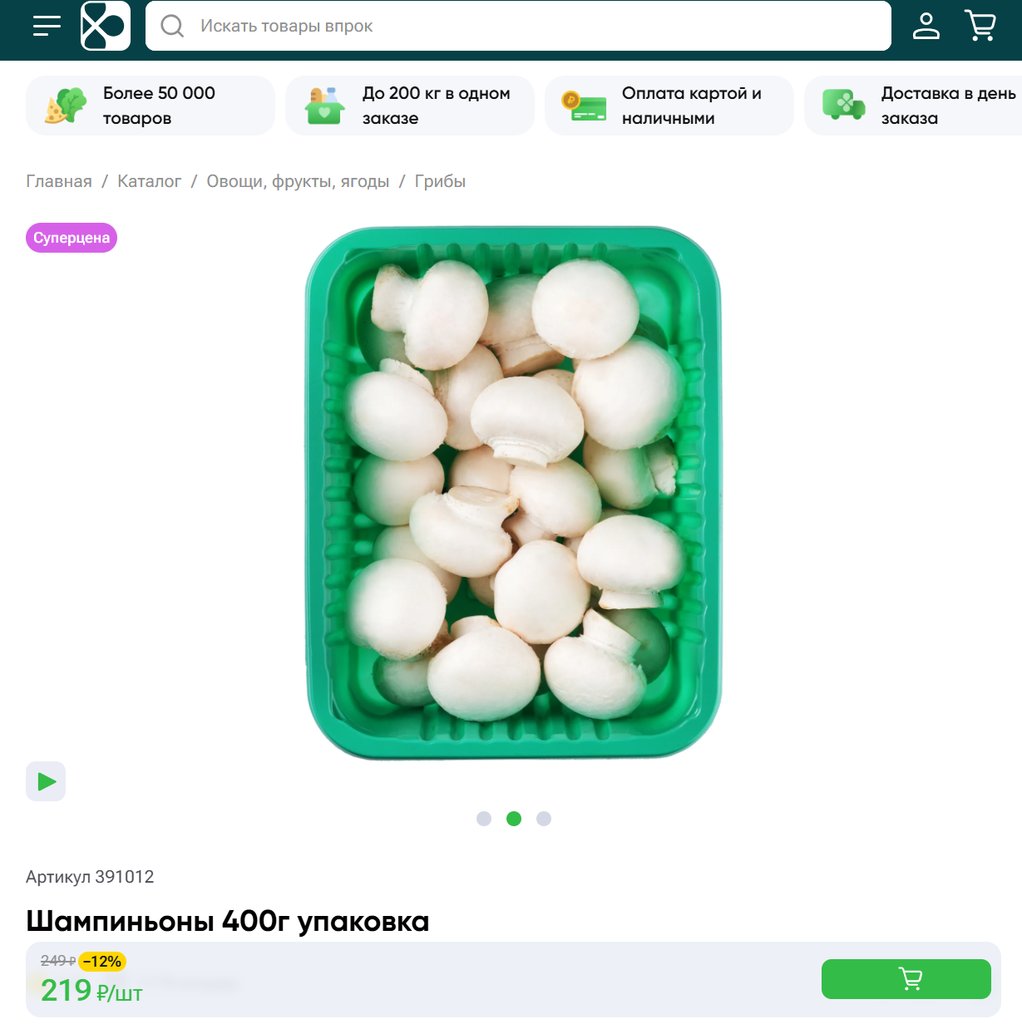Click 'Доставка в день заказа' card

pos(913,106)
